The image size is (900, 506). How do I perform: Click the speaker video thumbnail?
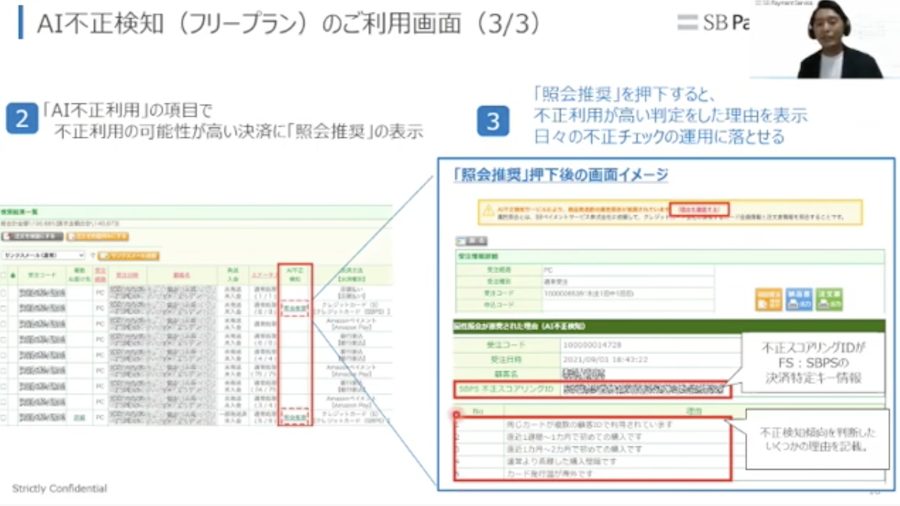click(825, 39)
